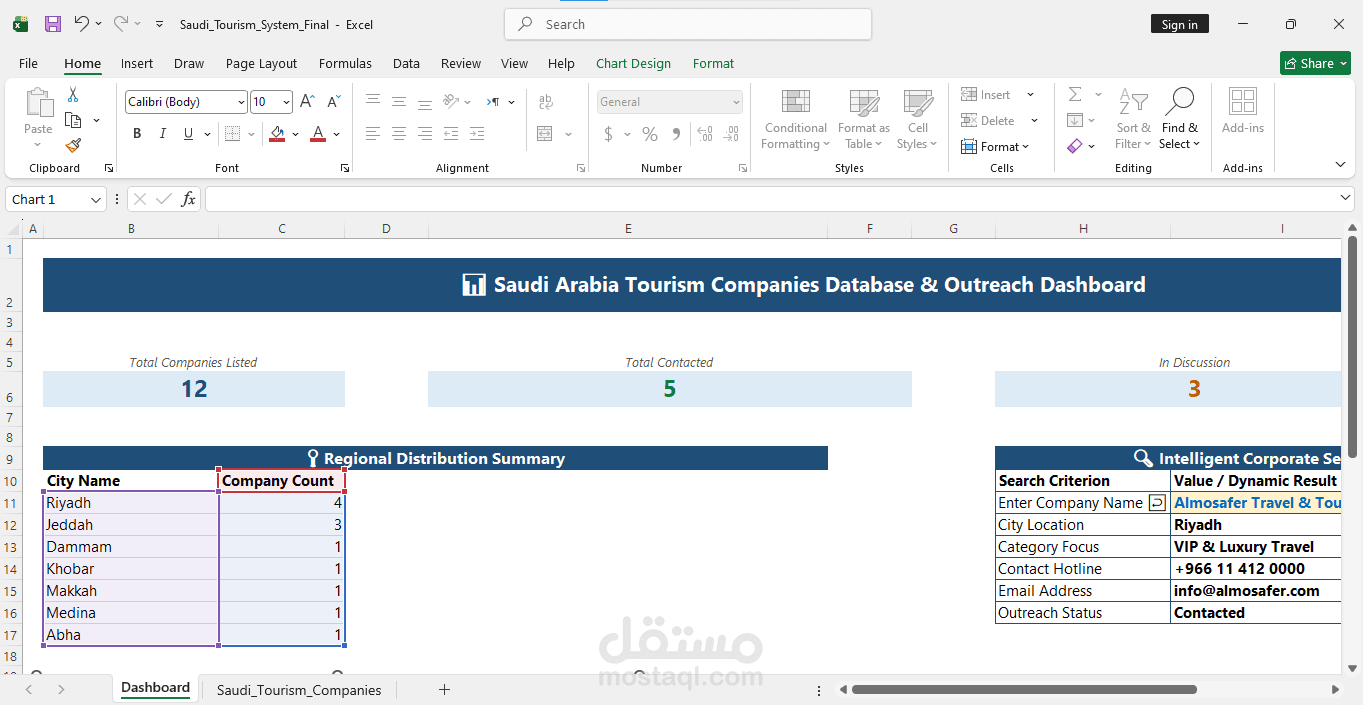Open the Format as Table gallery

[863, 120]
